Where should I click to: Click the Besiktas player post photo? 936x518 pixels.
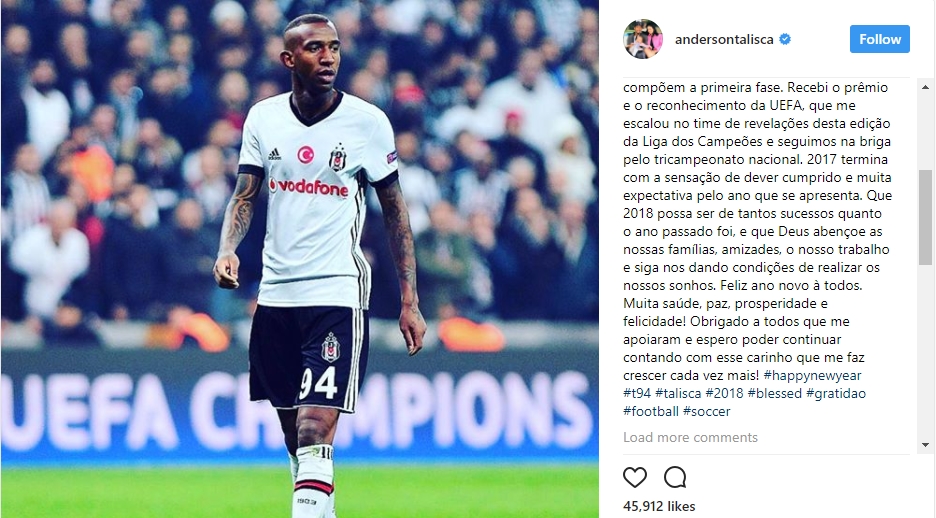300,259
